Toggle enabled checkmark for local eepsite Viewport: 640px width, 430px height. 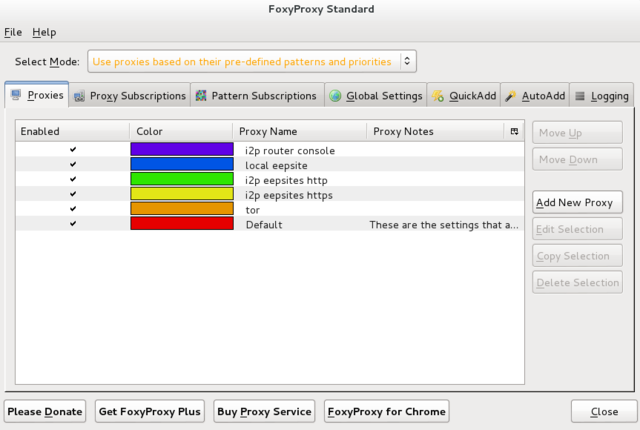pyautogui.click(x=73, y=164)
